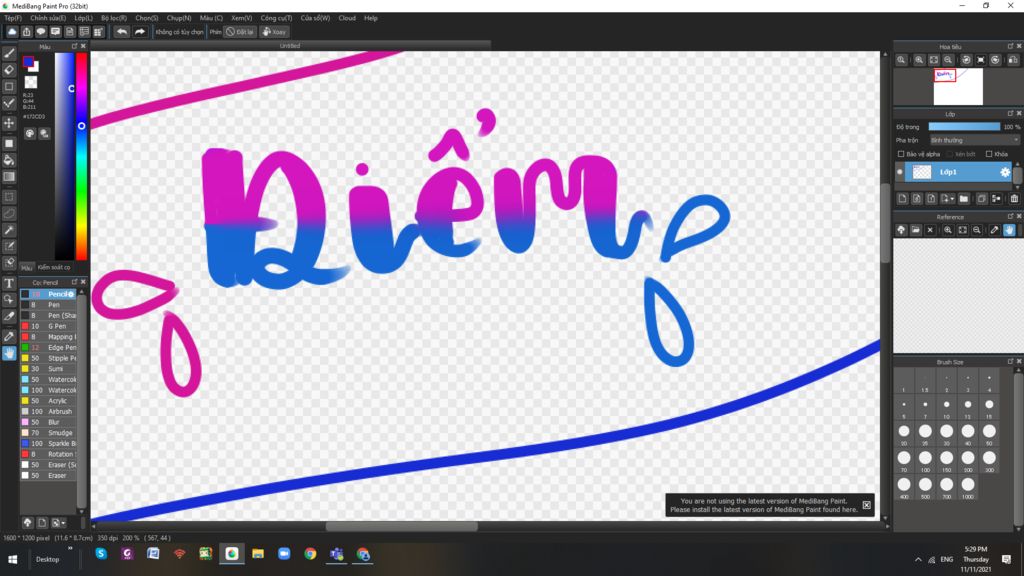Select the Hand tool in left toolbar
Image resolution: width=1024 pixels, height=576 pixels.
click(9, 353)
